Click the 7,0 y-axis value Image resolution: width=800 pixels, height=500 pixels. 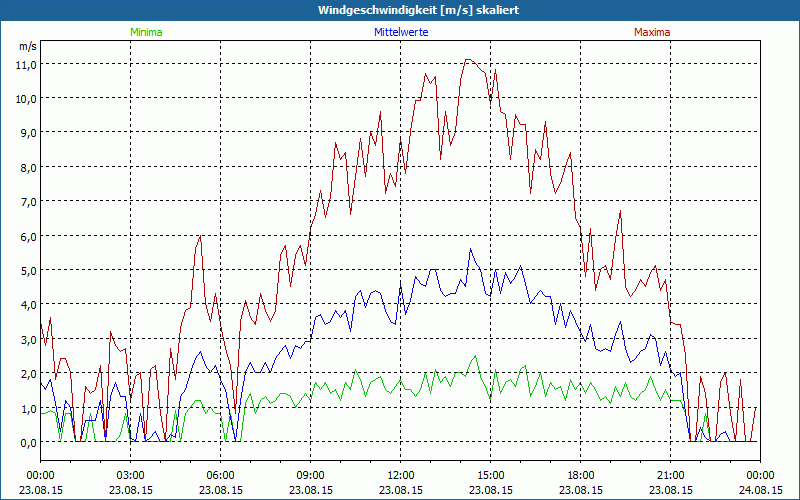coord(29,202)
